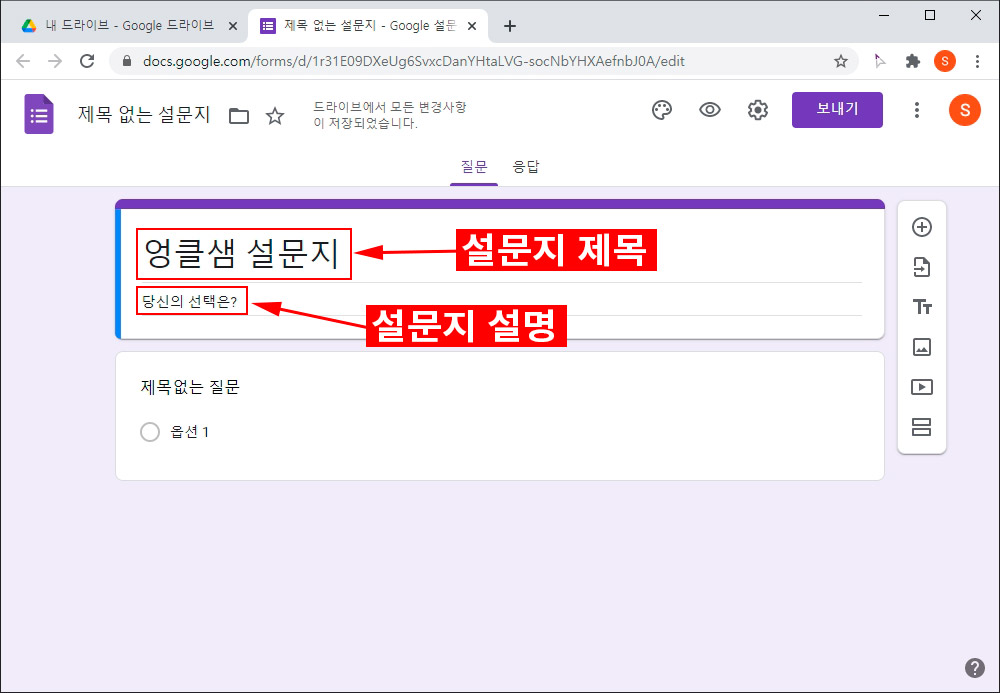Add a title and description using Tt icon
The width and height of the screenshot is (1000, 693).
pos(922,307)
